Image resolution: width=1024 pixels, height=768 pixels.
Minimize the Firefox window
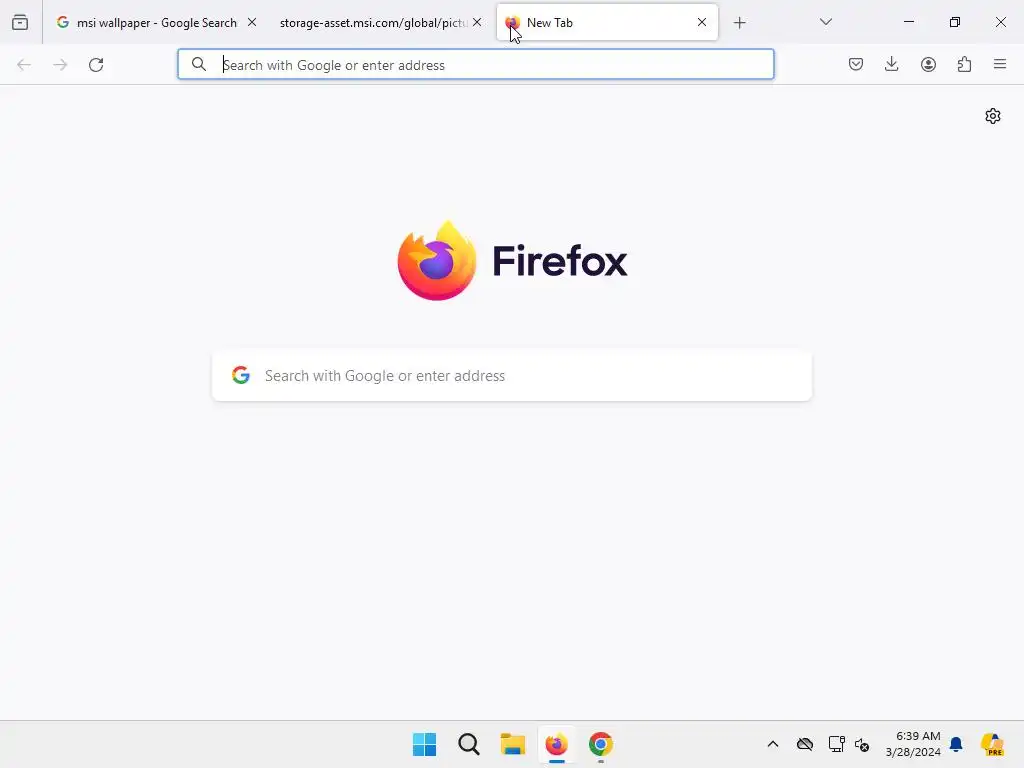[908, 22]
